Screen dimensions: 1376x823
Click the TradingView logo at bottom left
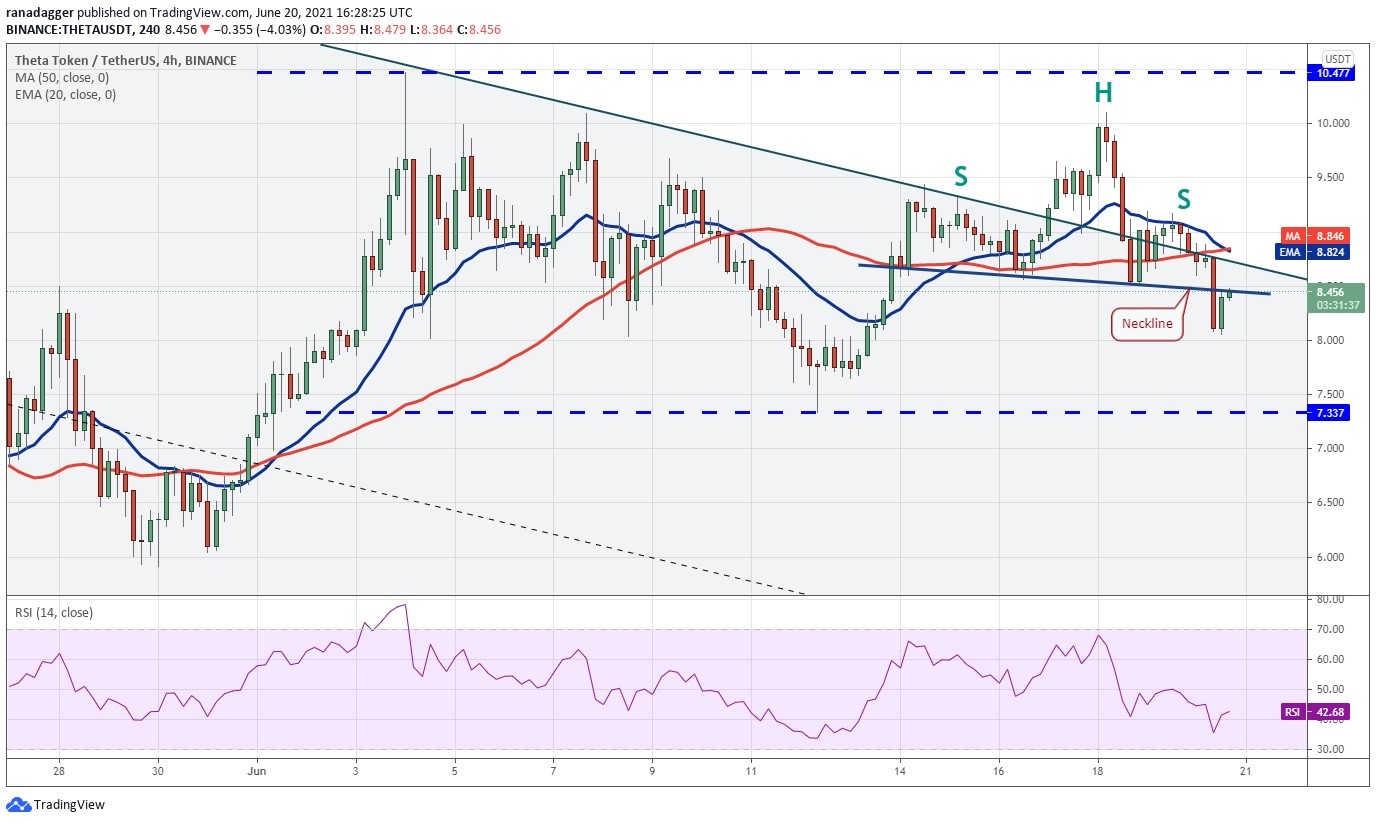tap(56, 805)
